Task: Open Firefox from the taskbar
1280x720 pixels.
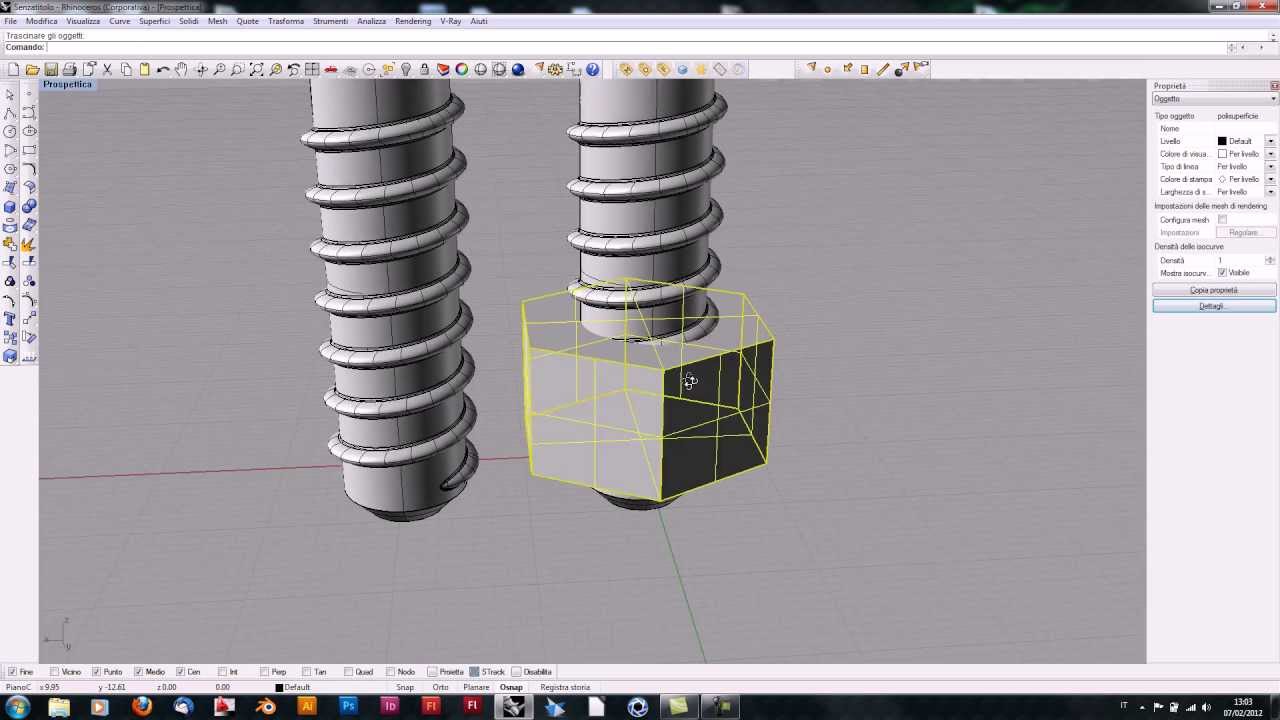Action: click(x=142, y=707)
